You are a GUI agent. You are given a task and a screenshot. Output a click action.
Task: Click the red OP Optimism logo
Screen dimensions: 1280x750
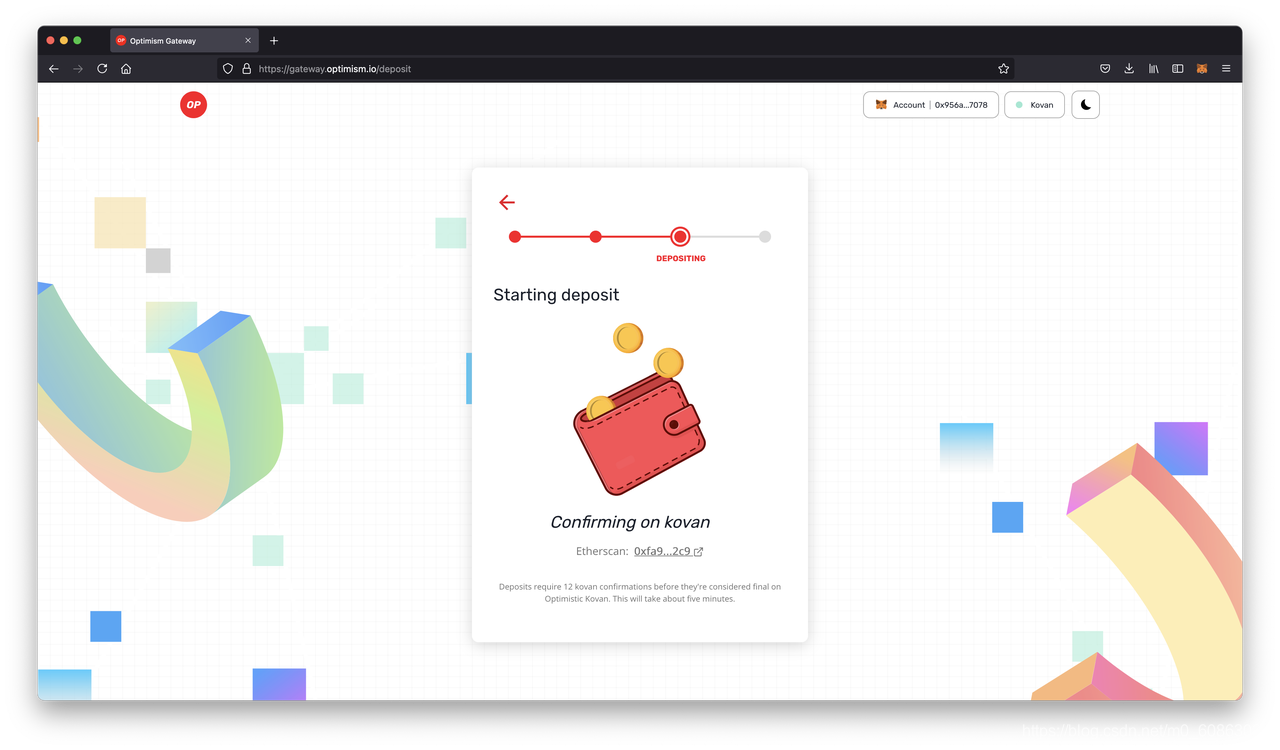pos(193,104)
